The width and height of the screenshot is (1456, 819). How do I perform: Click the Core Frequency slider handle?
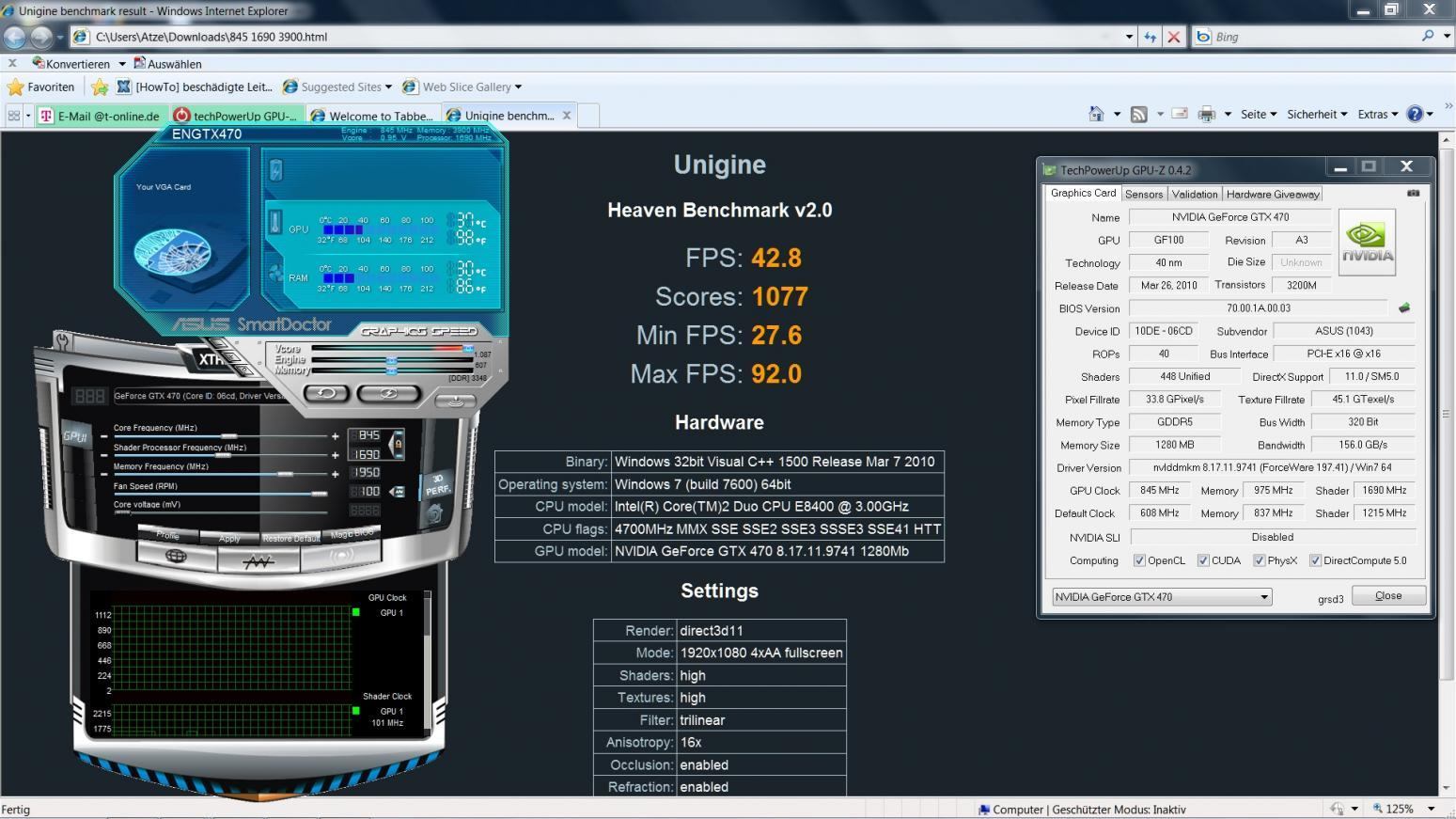(228, 436)
